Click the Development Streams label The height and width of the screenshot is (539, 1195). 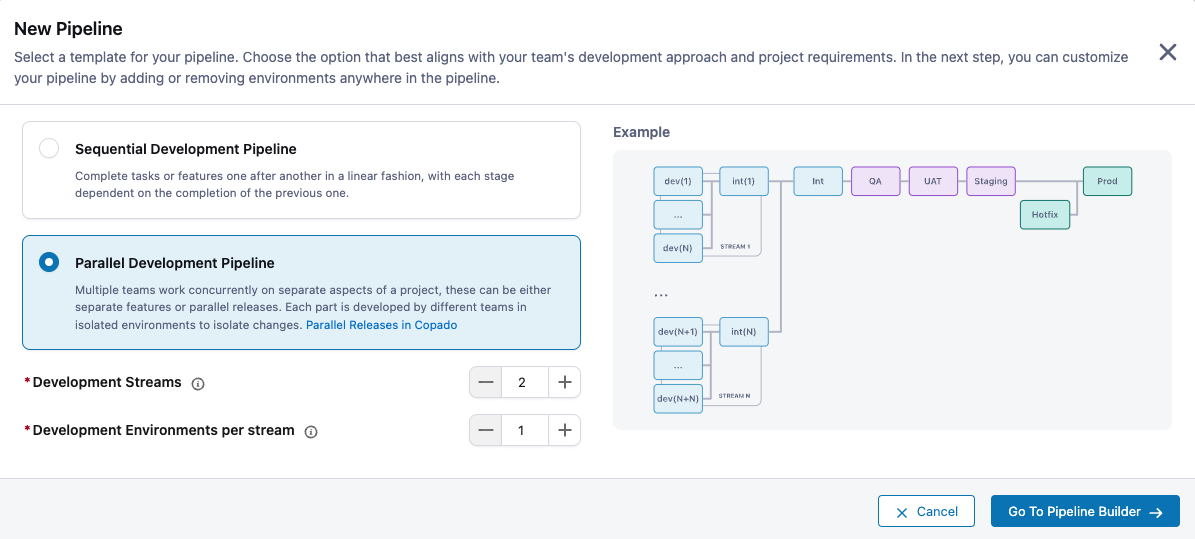click(107, 383)
